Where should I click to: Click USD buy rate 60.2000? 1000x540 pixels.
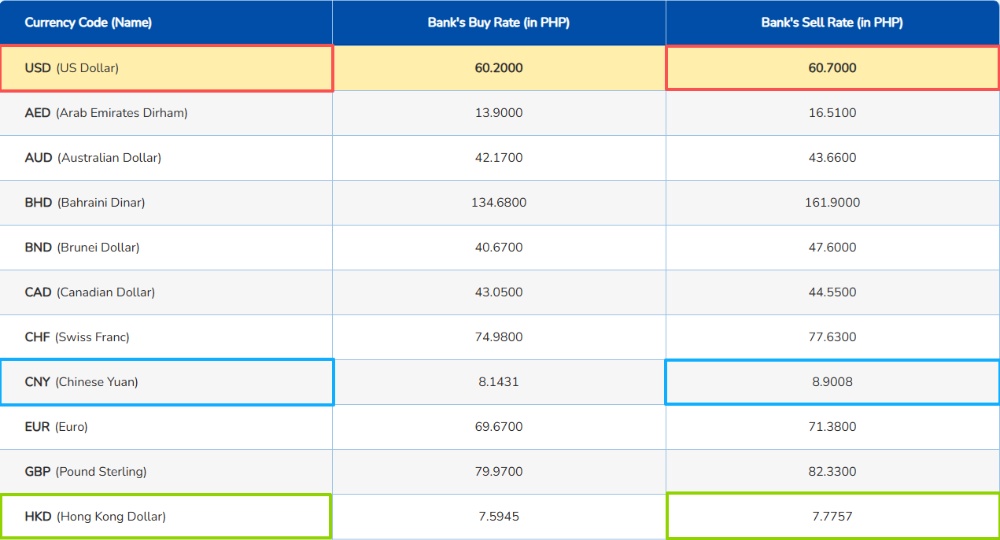coord(498,68)
